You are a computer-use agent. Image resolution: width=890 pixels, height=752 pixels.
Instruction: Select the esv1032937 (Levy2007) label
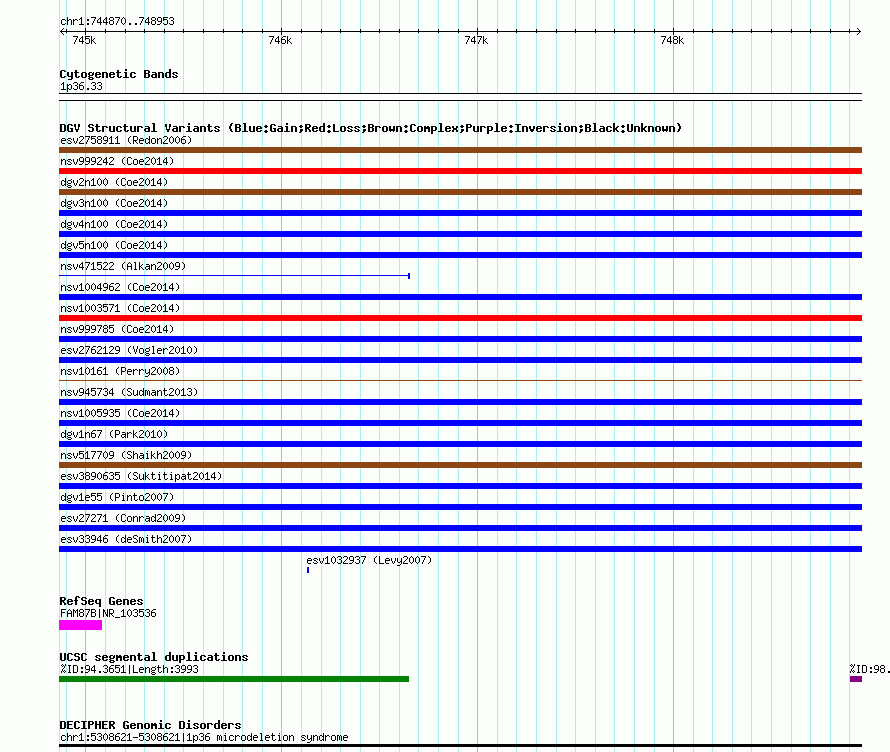coord(369,560)
